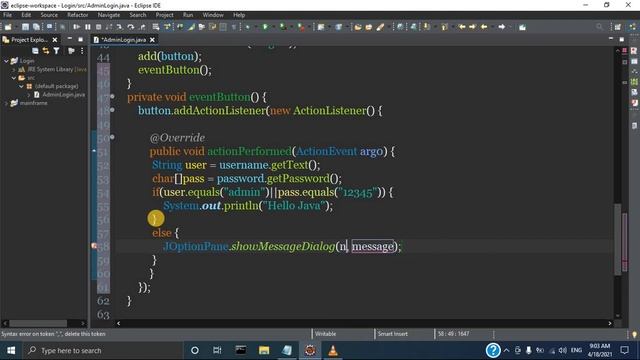The image size is (640, 360).
Task: Click the Windows Start button
Action: click(x=11, y=350)
